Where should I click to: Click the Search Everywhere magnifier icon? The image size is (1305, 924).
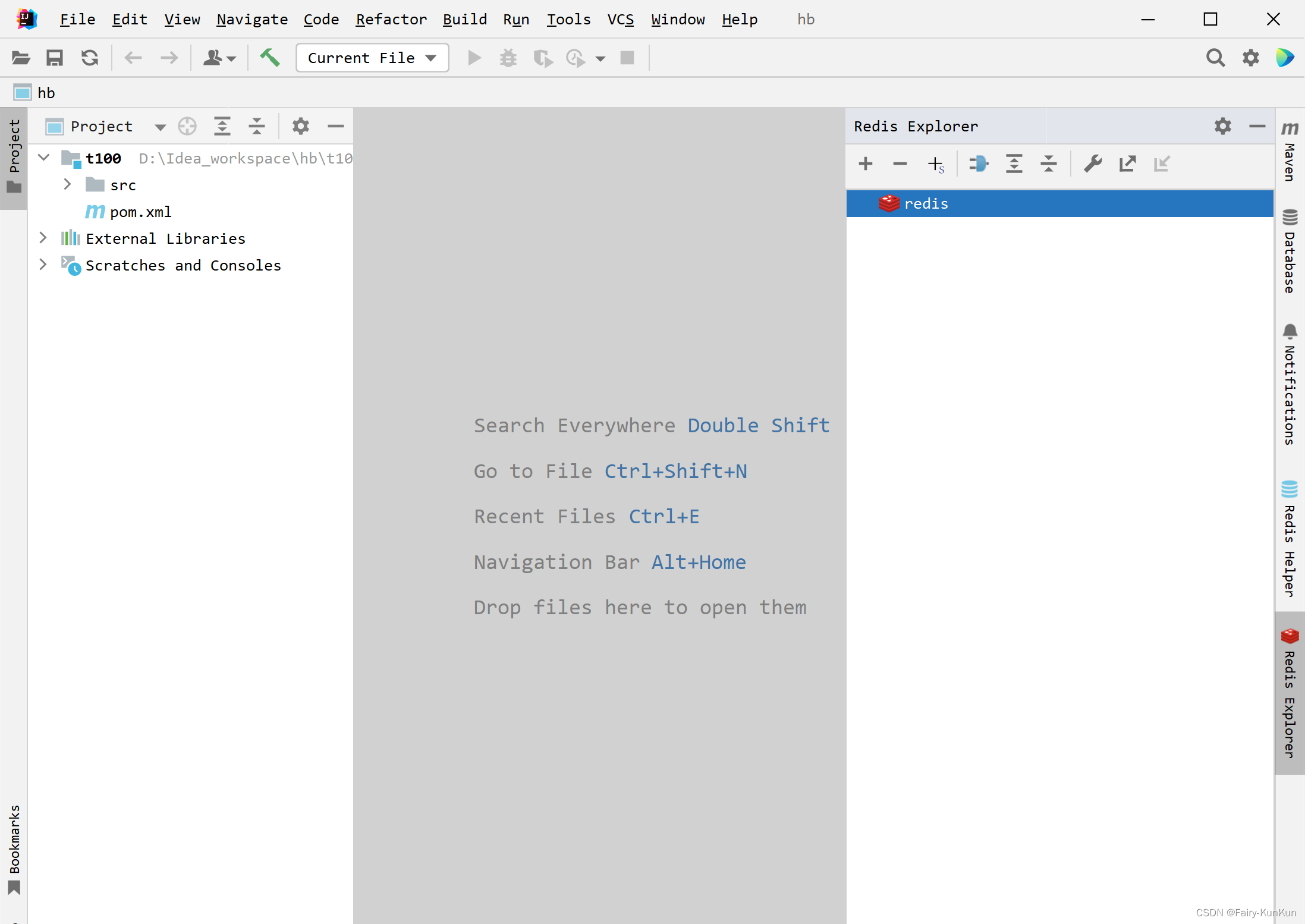1216,58
